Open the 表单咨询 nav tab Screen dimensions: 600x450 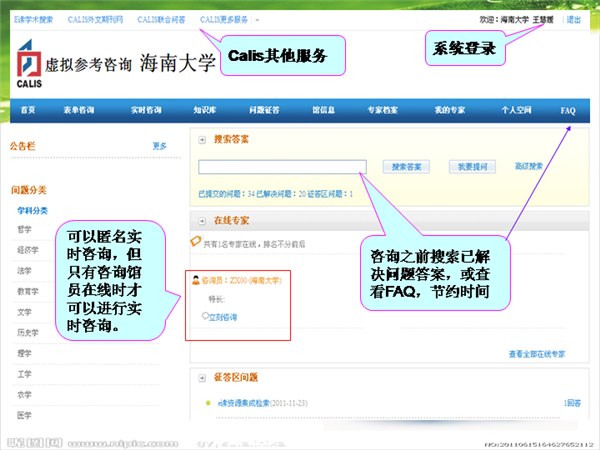click(79, 110)
